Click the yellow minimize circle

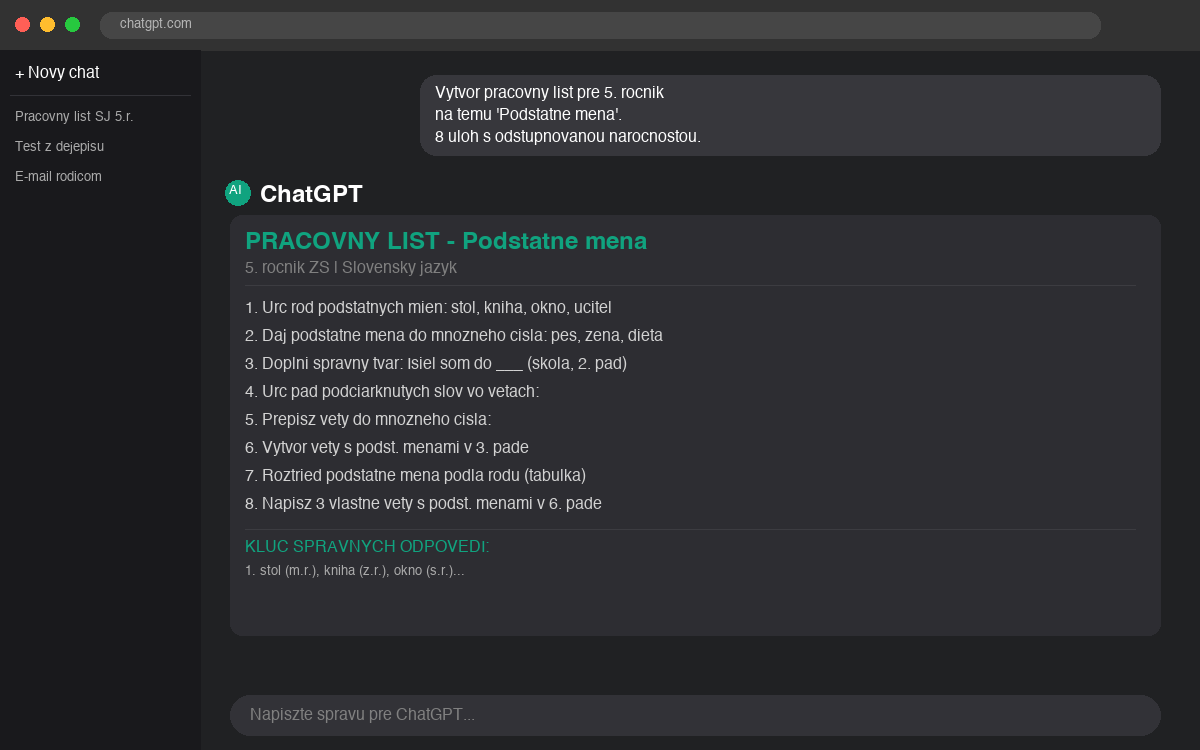coord(46,24)
